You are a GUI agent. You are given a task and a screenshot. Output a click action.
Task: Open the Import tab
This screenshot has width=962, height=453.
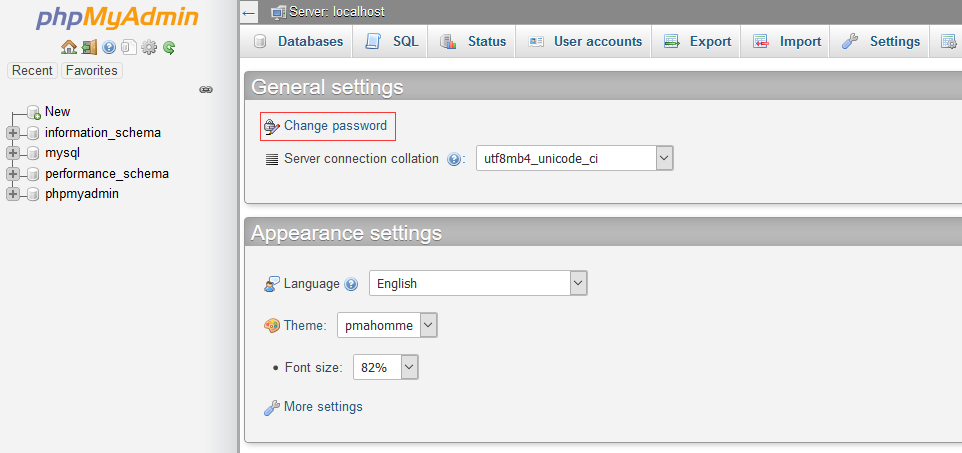[786, 42]
